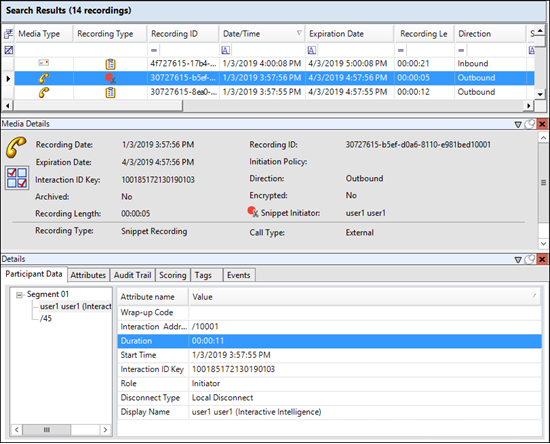Click the results grid scroll left arrow

[8, 106]
